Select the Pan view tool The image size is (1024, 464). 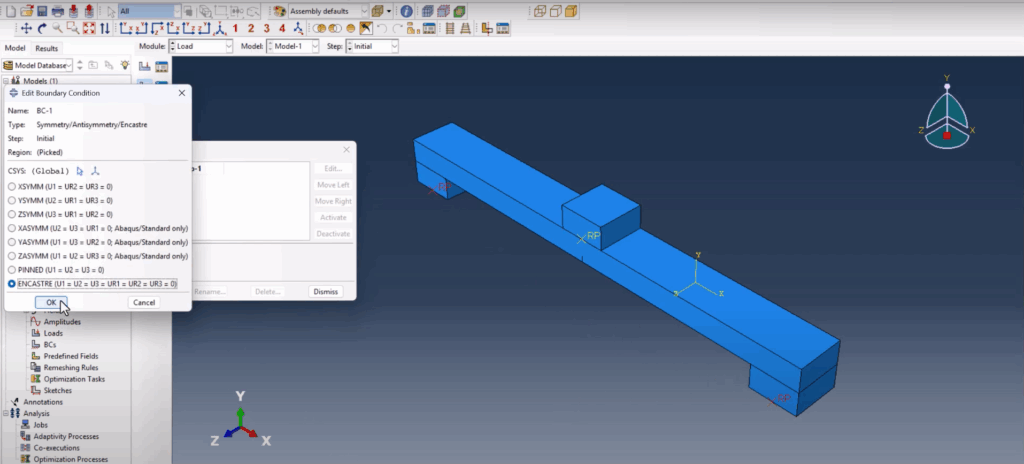coord(26,28)
